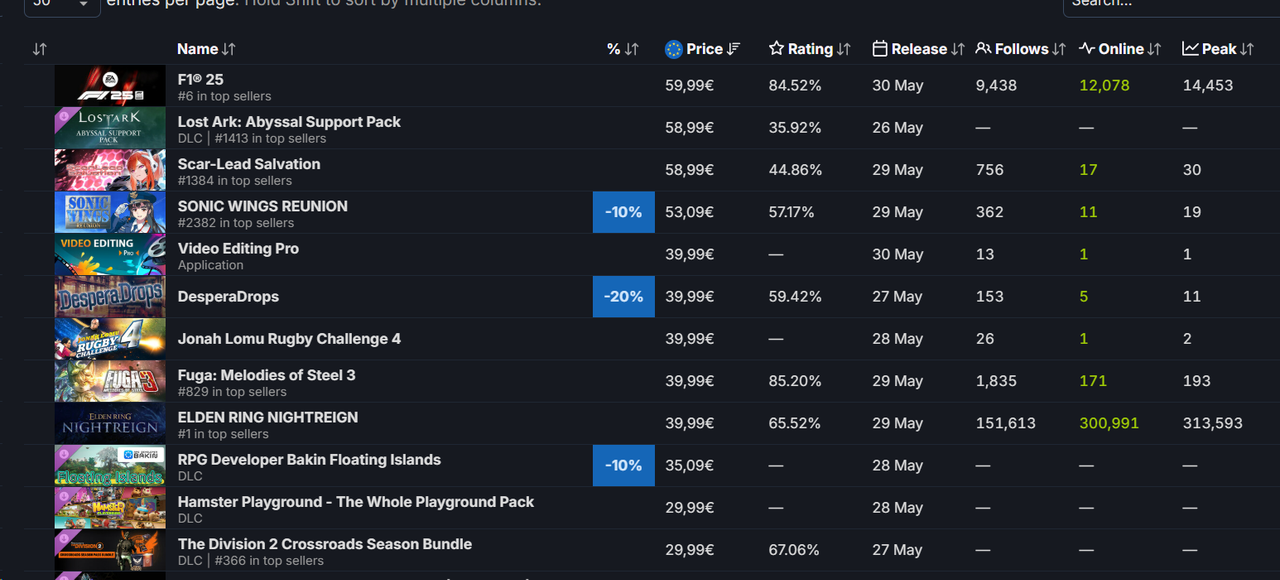The height and width of the screenshot is (580, 1280).
Task: Sort table by Peak players column
Action: (1218, 49)
